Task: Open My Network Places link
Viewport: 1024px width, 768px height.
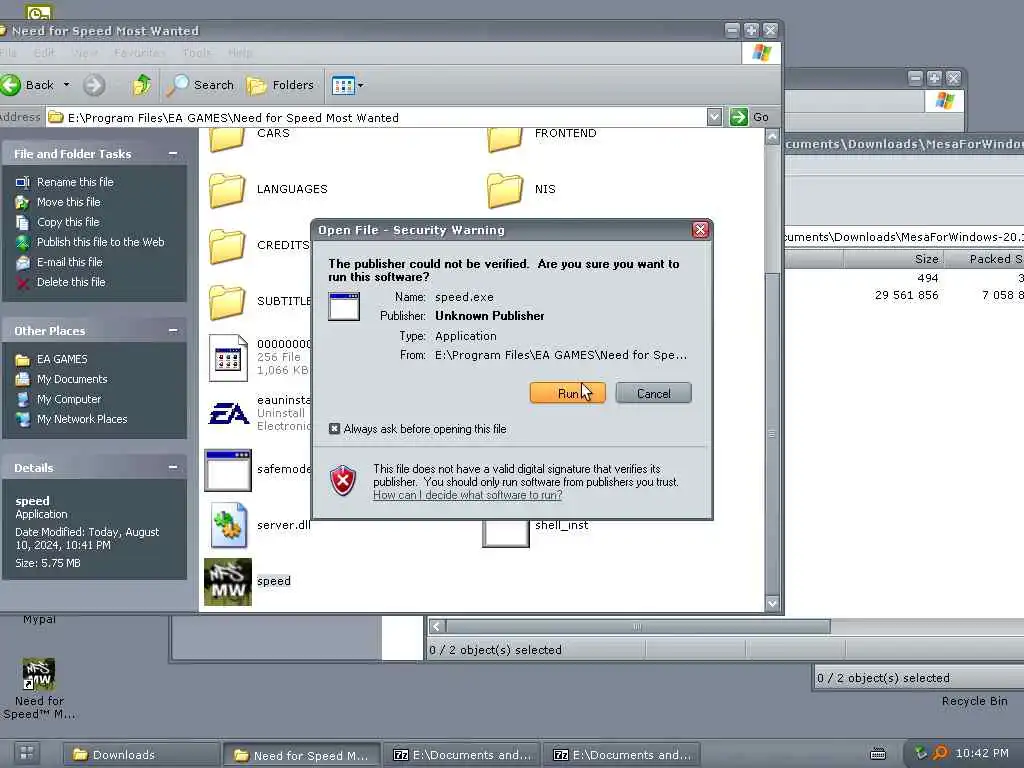Action: (82, 419)
